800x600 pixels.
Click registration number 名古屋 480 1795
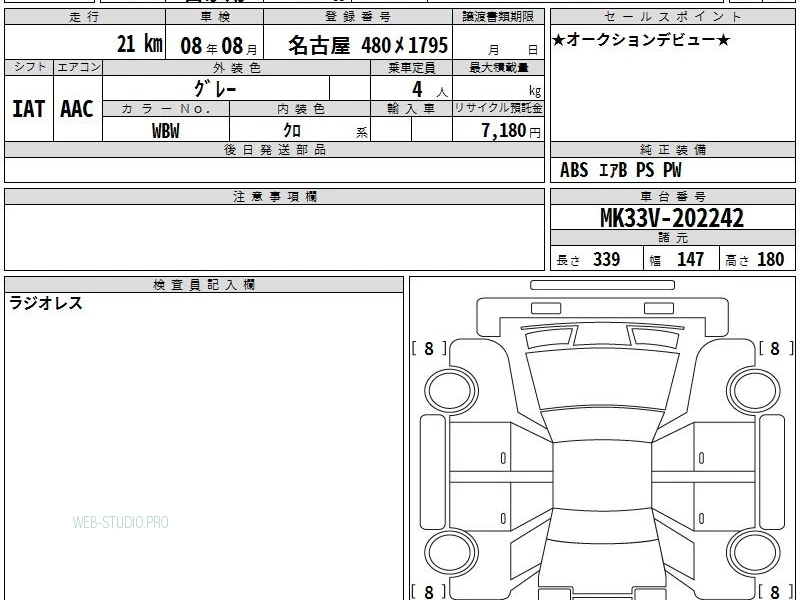point(368,45)
